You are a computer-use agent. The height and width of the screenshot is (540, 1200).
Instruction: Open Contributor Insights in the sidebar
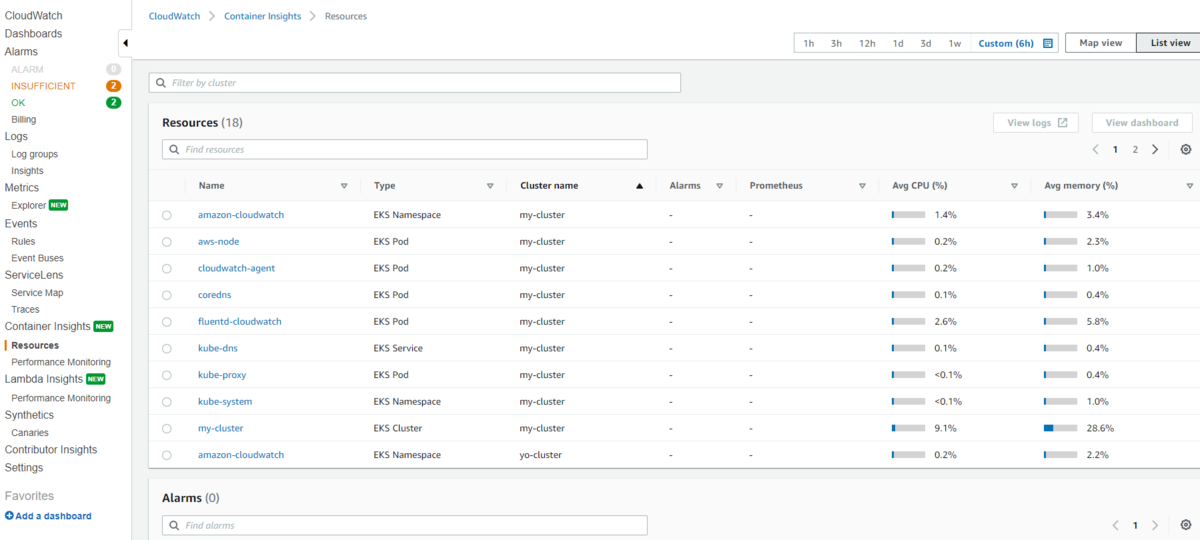coord(51,450)
